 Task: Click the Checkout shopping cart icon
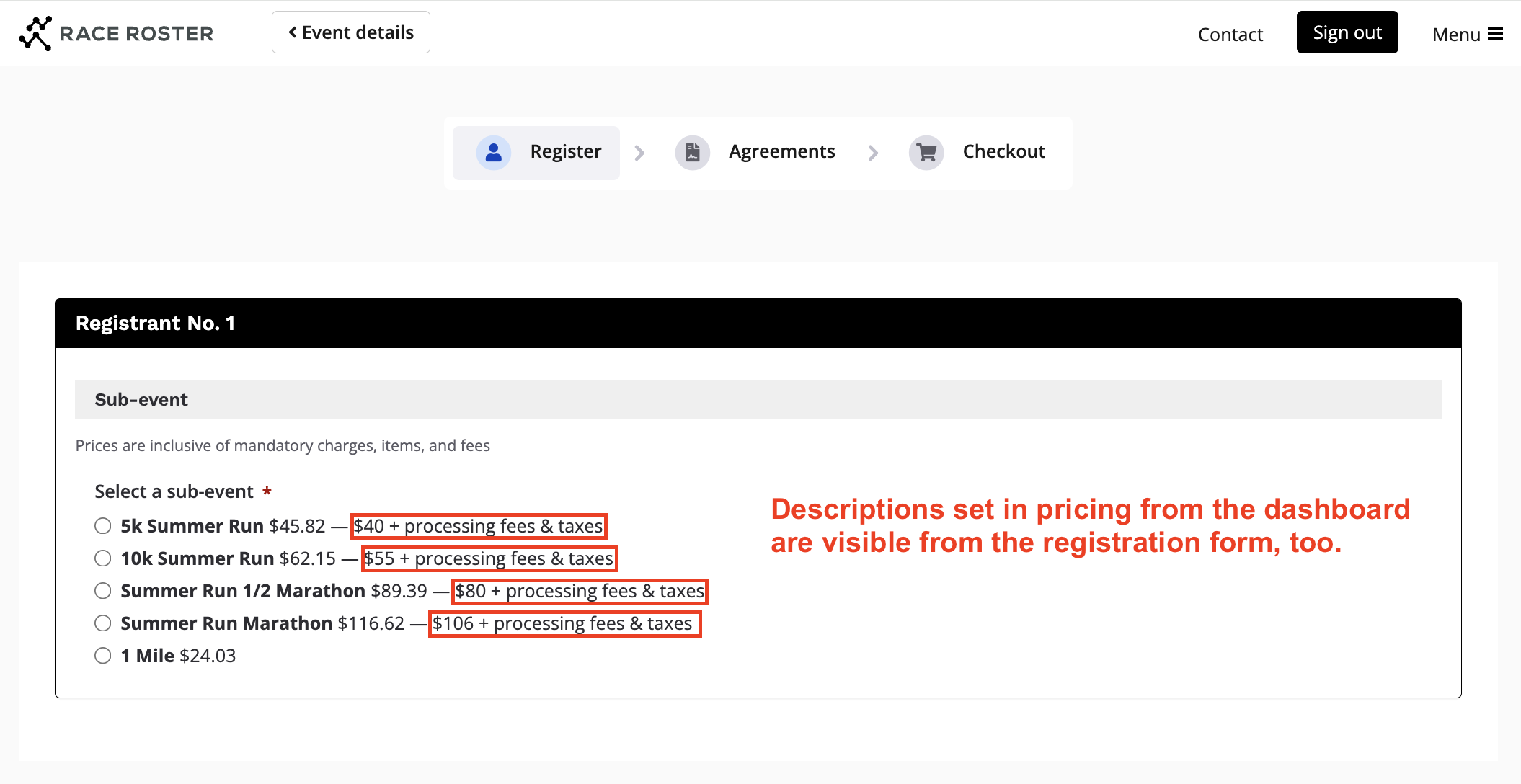926,152
